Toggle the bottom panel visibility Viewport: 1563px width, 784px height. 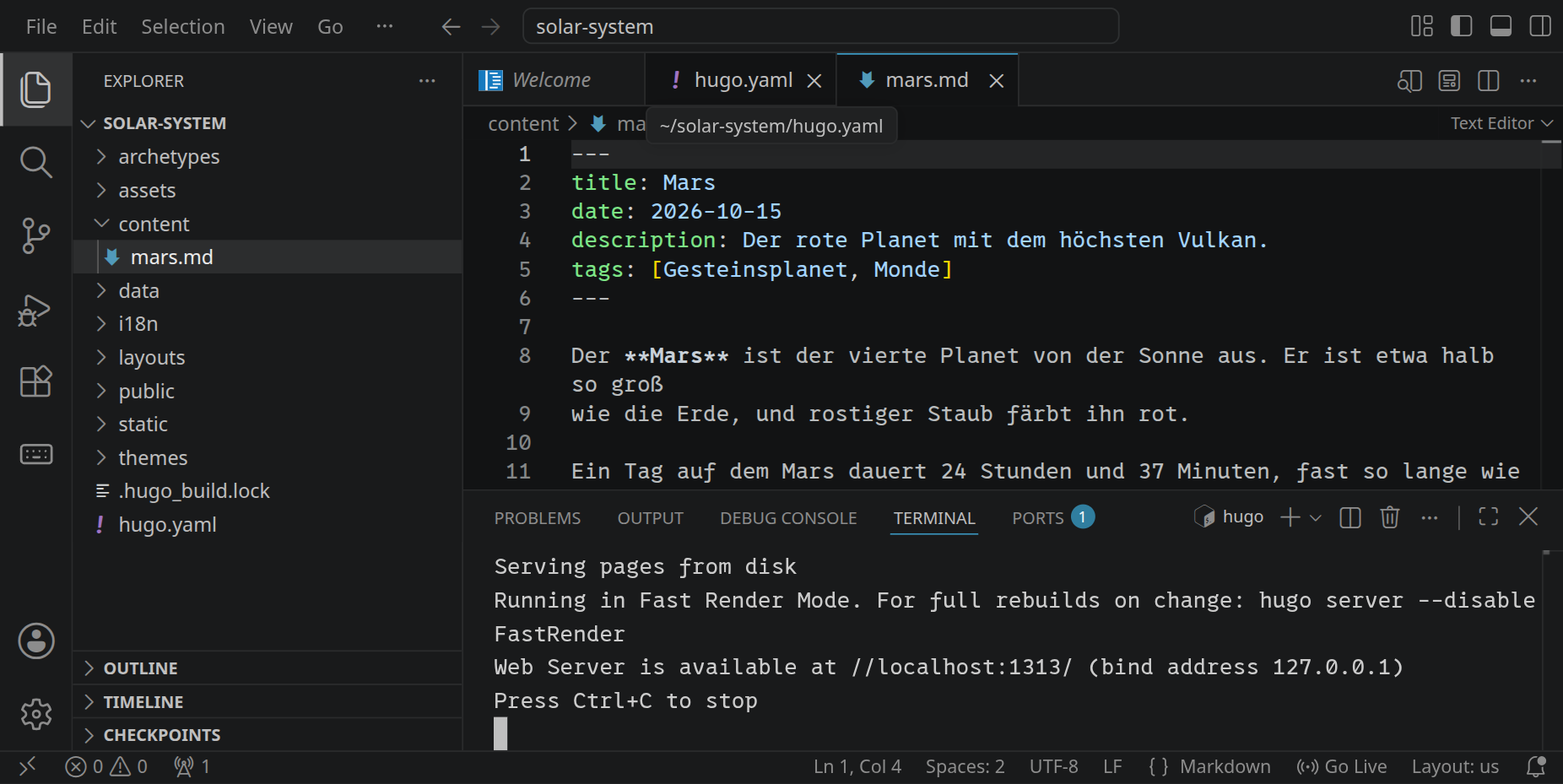[x=1501, y=26]
